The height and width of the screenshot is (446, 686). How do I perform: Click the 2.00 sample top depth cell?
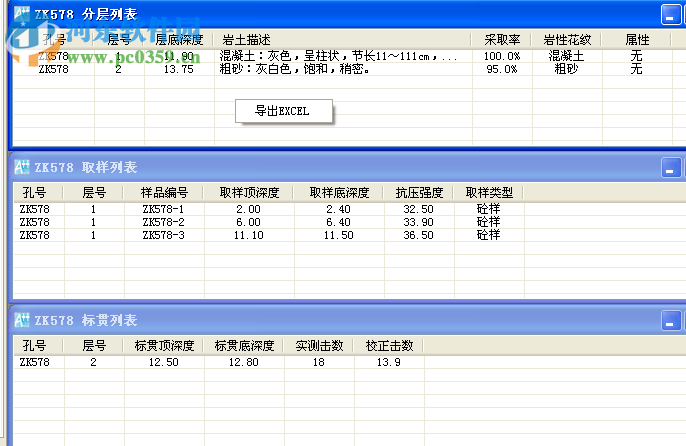[x=248, y=209]
